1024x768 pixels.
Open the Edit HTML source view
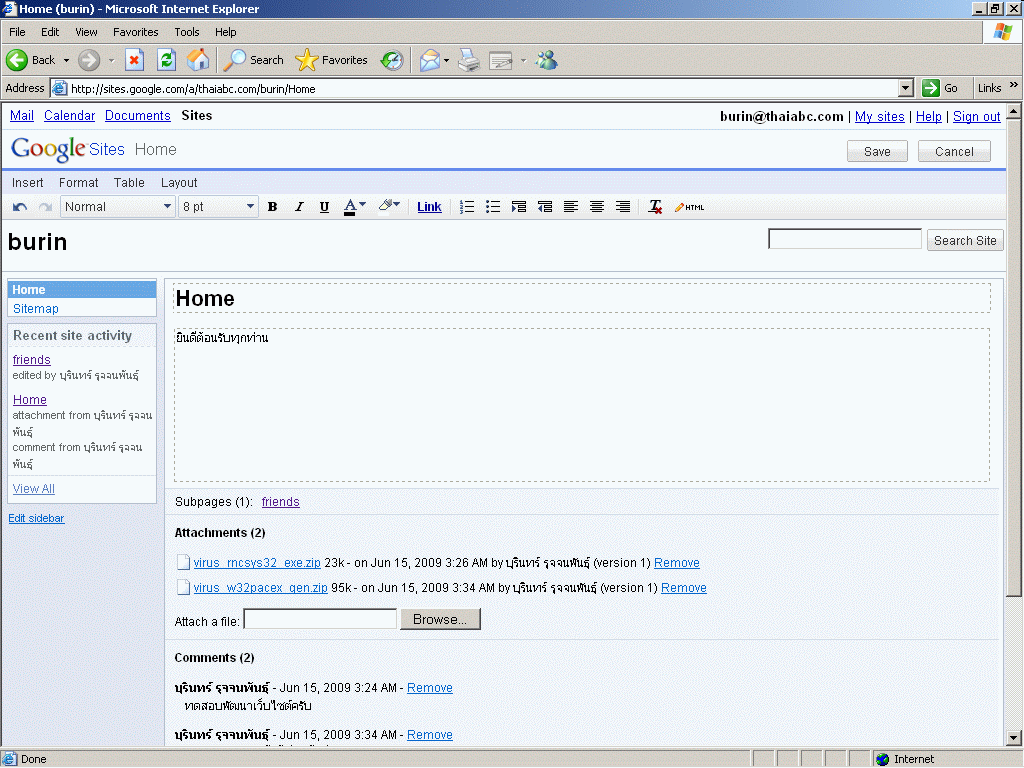point(689,207)
